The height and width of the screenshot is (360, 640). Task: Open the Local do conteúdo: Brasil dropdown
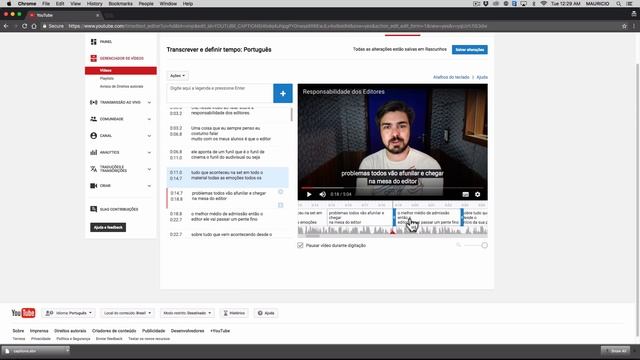127,313
